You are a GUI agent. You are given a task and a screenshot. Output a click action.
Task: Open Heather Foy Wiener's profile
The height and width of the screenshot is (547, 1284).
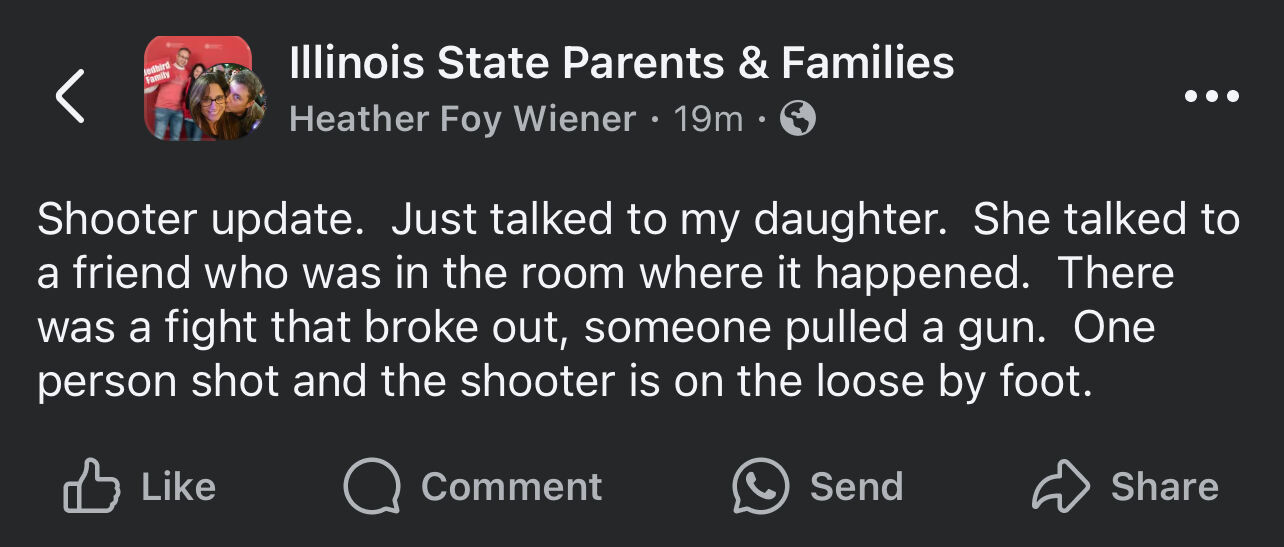pyautogui.click(x=462, y=120)
